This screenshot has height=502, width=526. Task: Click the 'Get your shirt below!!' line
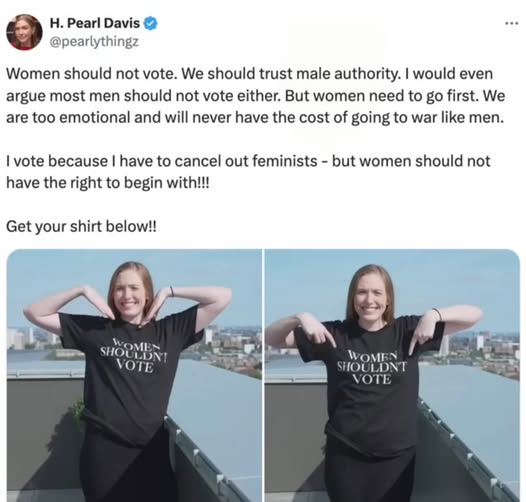(x=81, y=227)
